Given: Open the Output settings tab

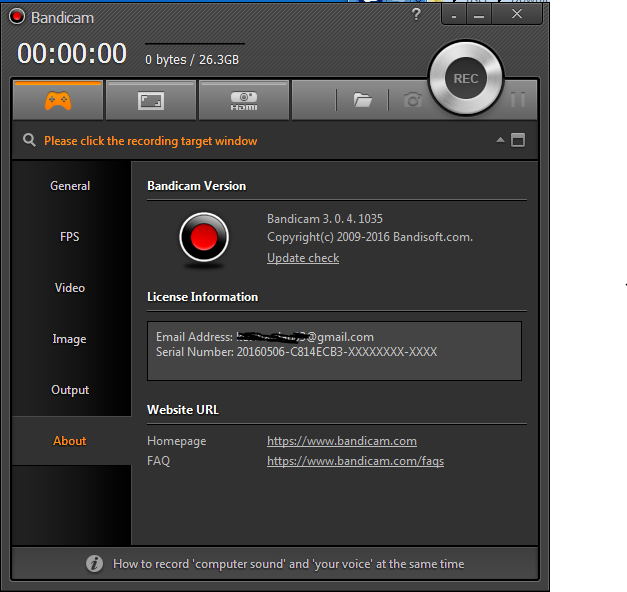Looking at the screenshot, I should 70,390.
